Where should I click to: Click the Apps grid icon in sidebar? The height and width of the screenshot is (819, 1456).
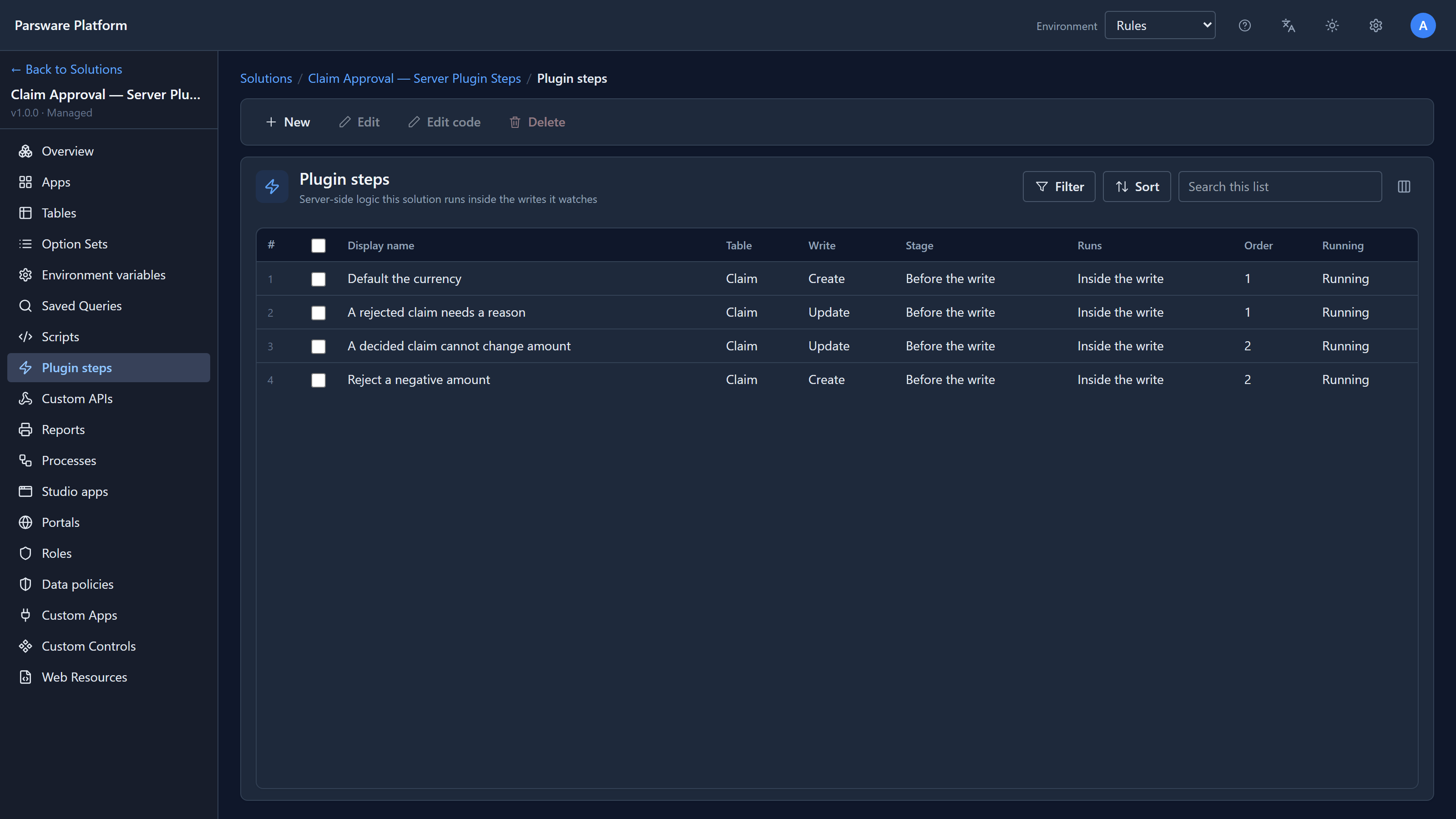[25, 182]
